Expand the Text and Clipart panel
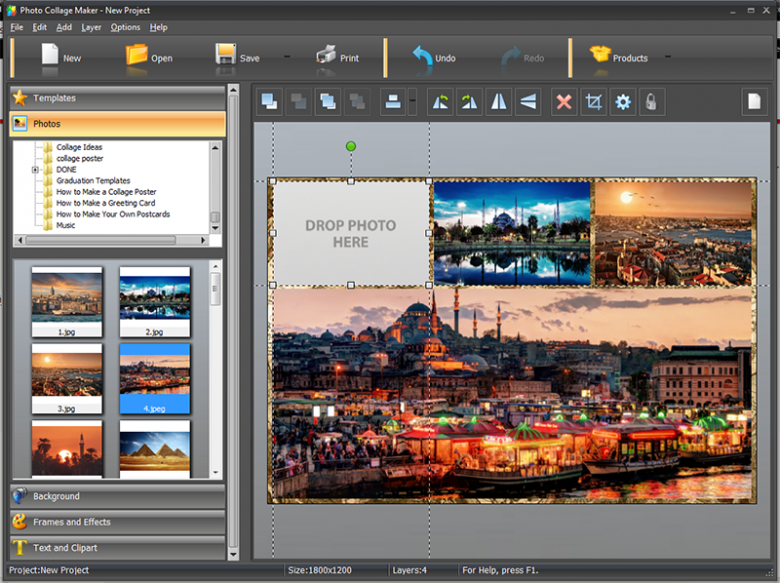This screenshot has height=583, width=780. point(117,548)
